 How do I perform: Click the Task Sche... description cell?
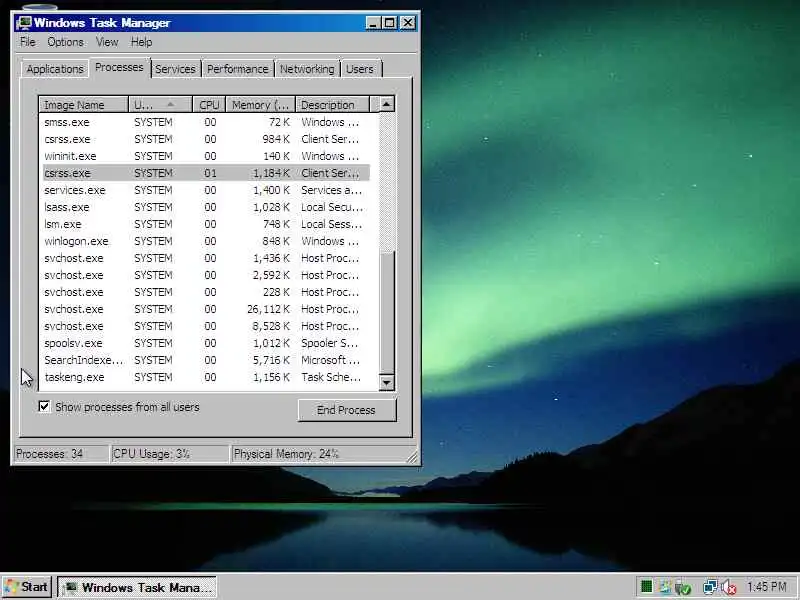(331, 377)
